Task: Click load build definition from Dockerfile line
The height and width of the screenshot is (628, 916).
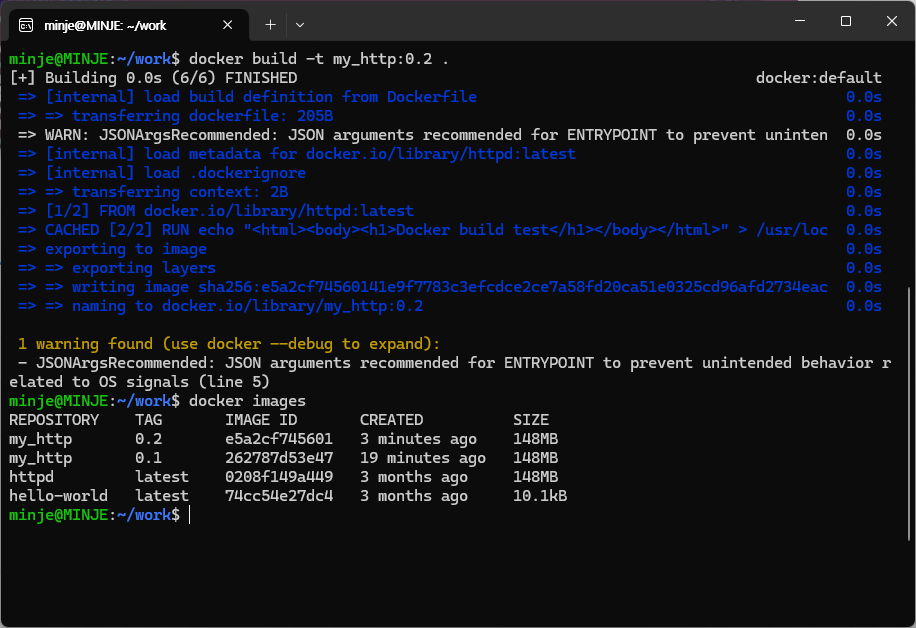Action: [x=247, y=97]
